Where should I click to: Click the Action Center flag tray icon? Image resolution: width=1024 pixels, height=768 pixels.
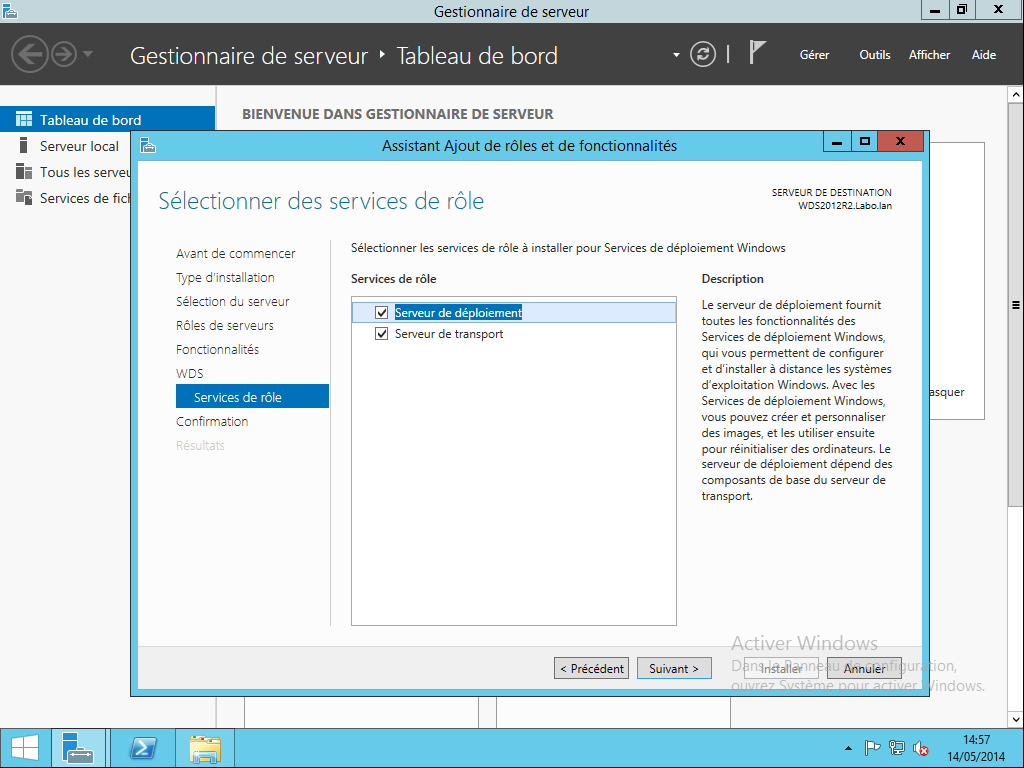pos(872,748)
